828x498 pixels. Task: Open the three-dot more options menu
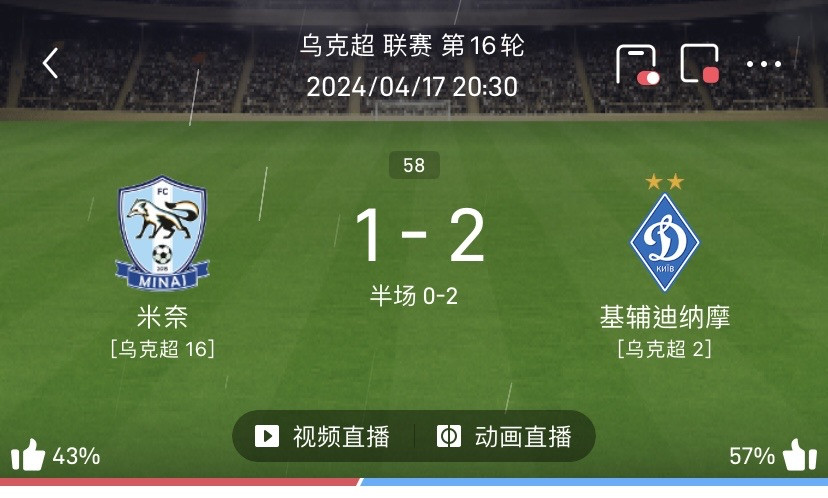[764, 64]
